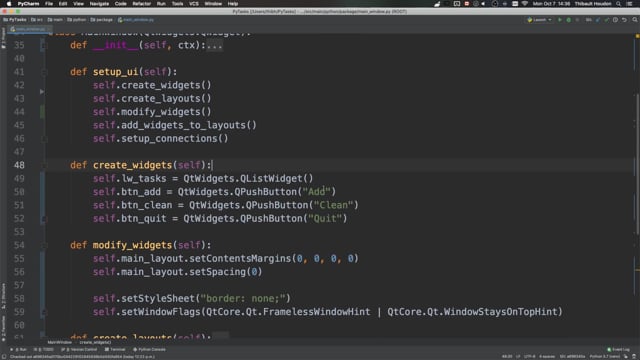This screenshot has width=640, height=360.
Task: Open the Apple menu
Action: click(9, 4)
